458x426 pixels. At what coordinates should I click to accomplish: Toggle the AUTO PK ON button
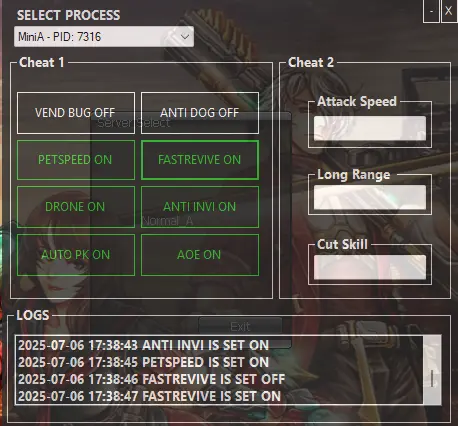76,255
